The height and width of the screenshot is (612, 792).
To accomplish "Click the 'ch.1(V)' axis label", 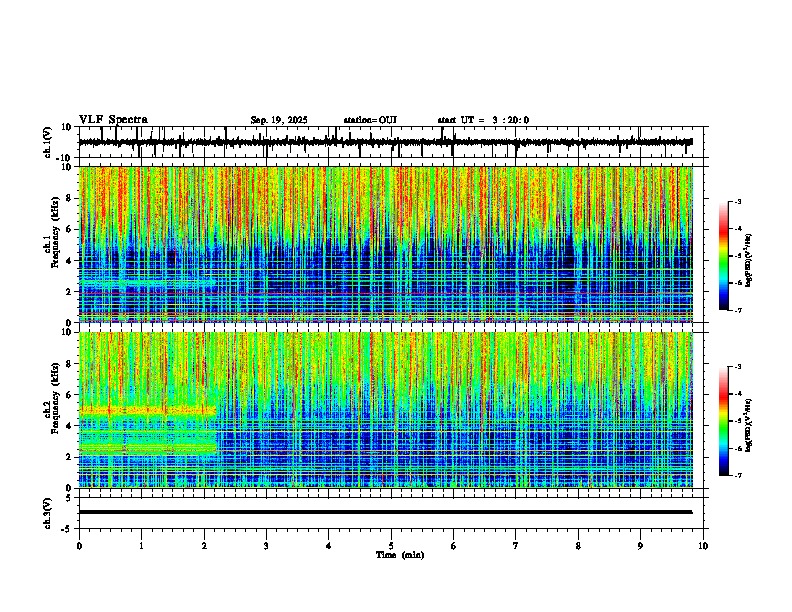I will [x=48, y=142].
